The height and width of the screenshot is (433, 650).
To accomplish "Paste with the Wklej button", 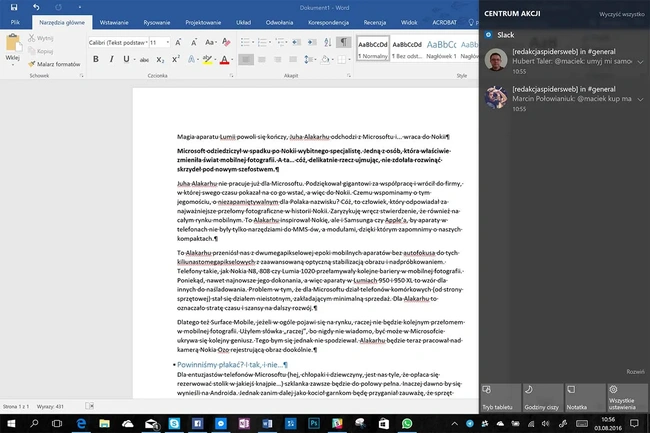I will click(x=12, y=48).
